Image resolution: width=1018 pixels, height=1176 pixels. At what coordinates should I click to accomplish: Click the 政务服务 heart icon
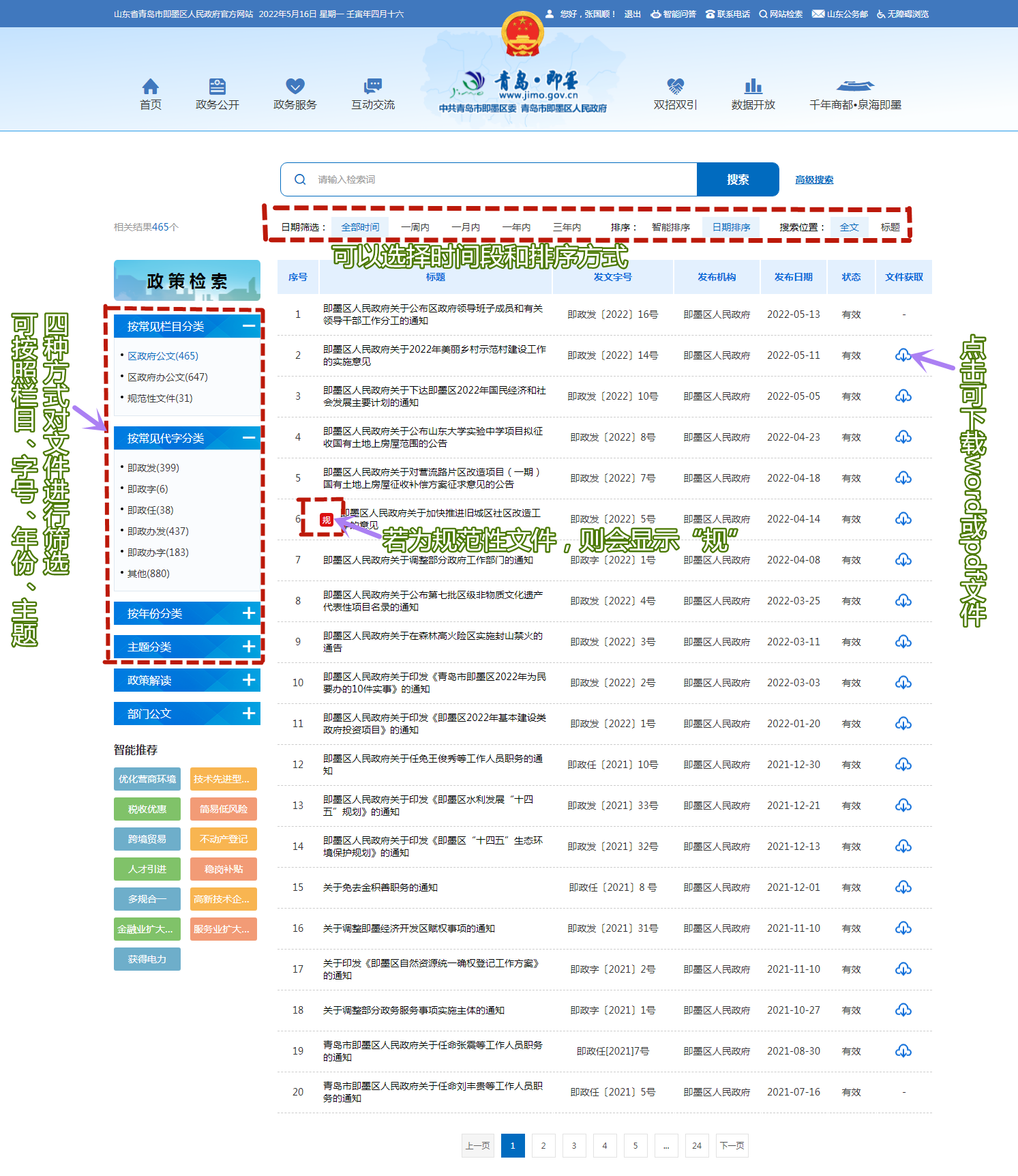tap(295, 87)
